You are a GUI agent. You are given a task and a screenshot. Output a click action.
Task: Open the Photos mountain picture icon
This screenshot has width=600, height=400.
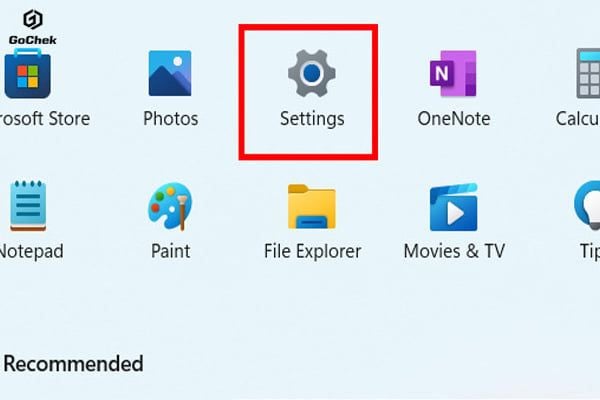[x=170, y=73]
